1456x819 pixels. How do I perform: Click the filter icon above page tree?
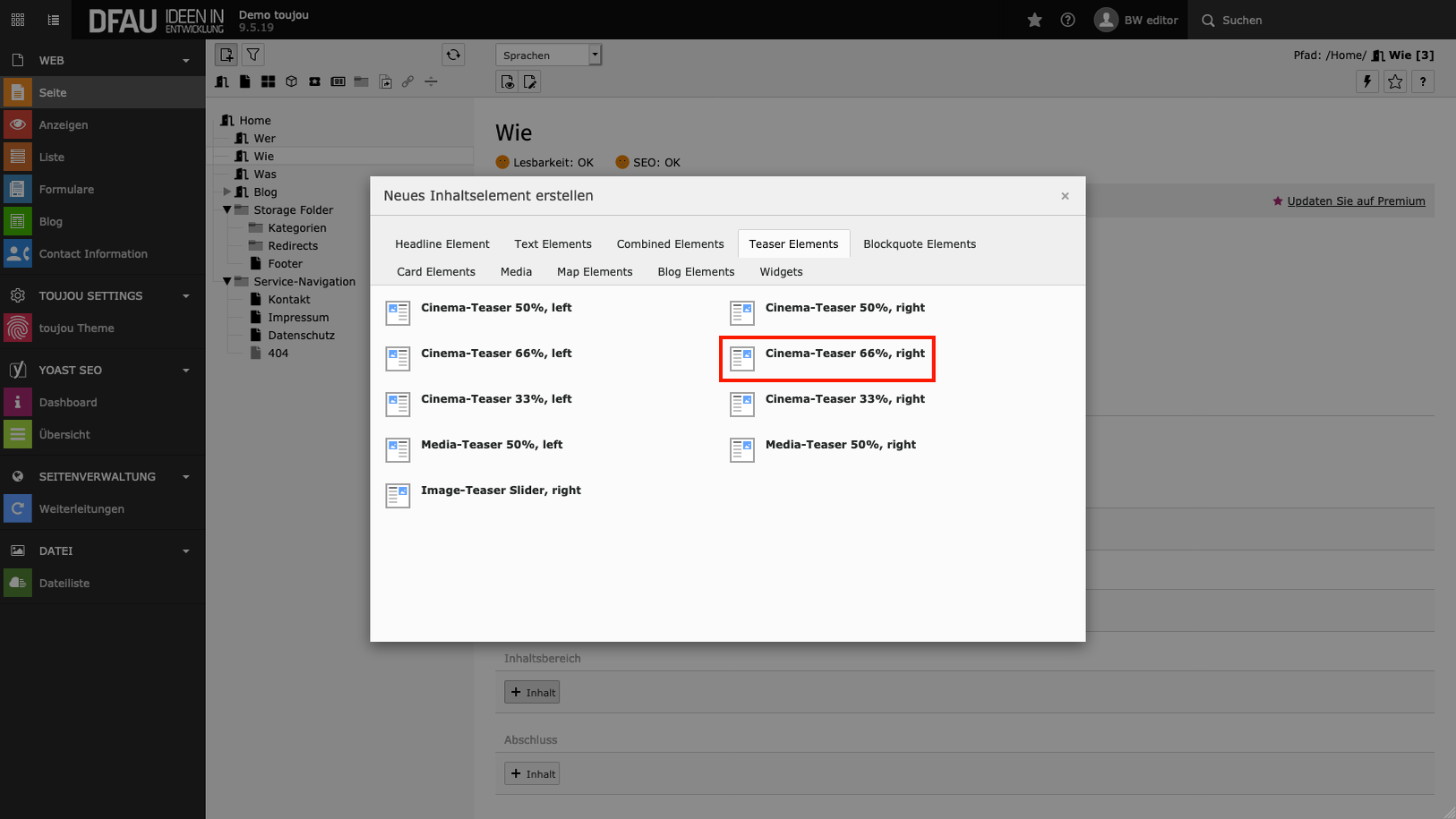253,55
